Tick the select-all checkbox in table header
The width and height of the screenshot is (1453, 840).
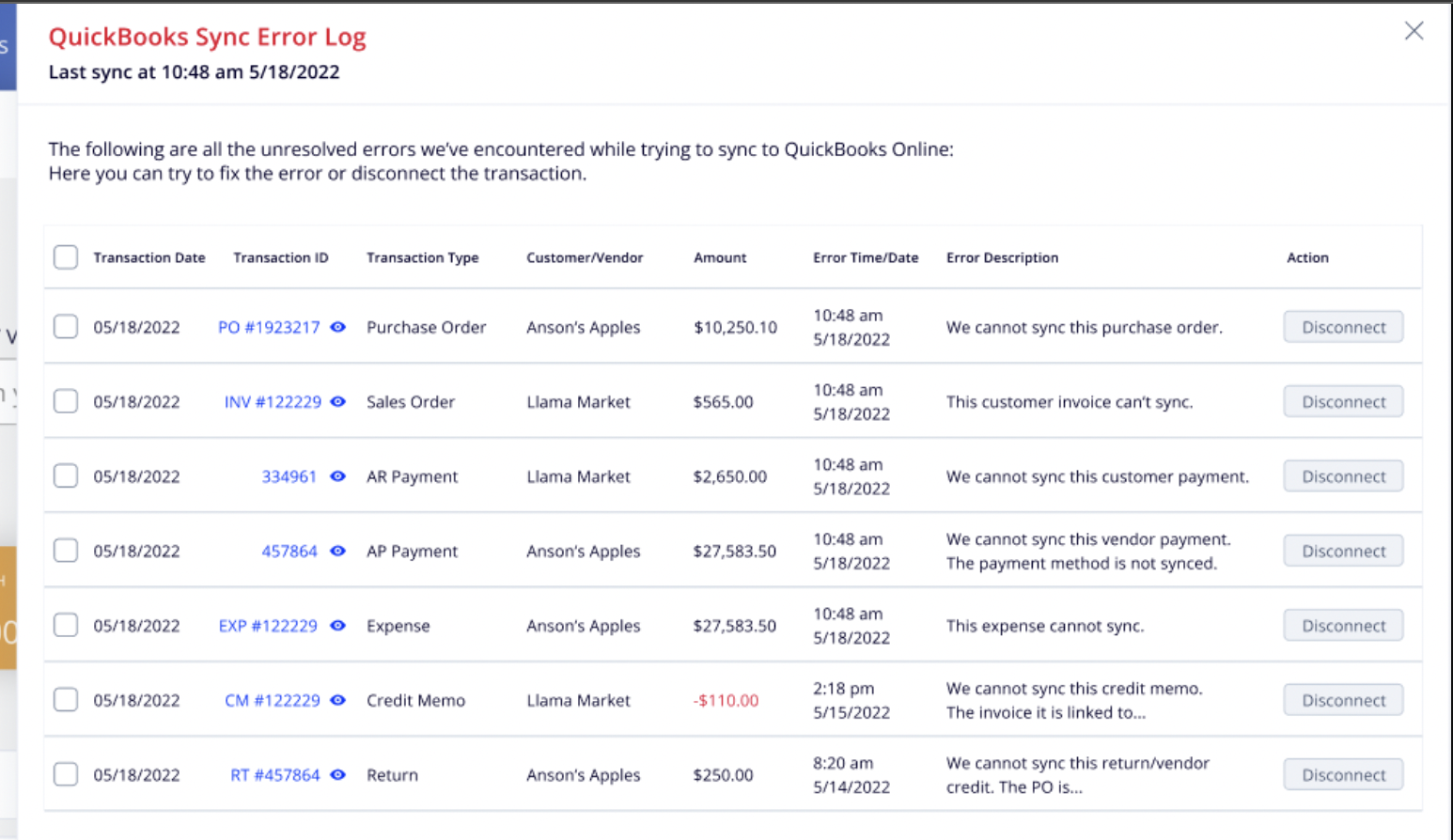pyautogui.click(x=66, y=257)
